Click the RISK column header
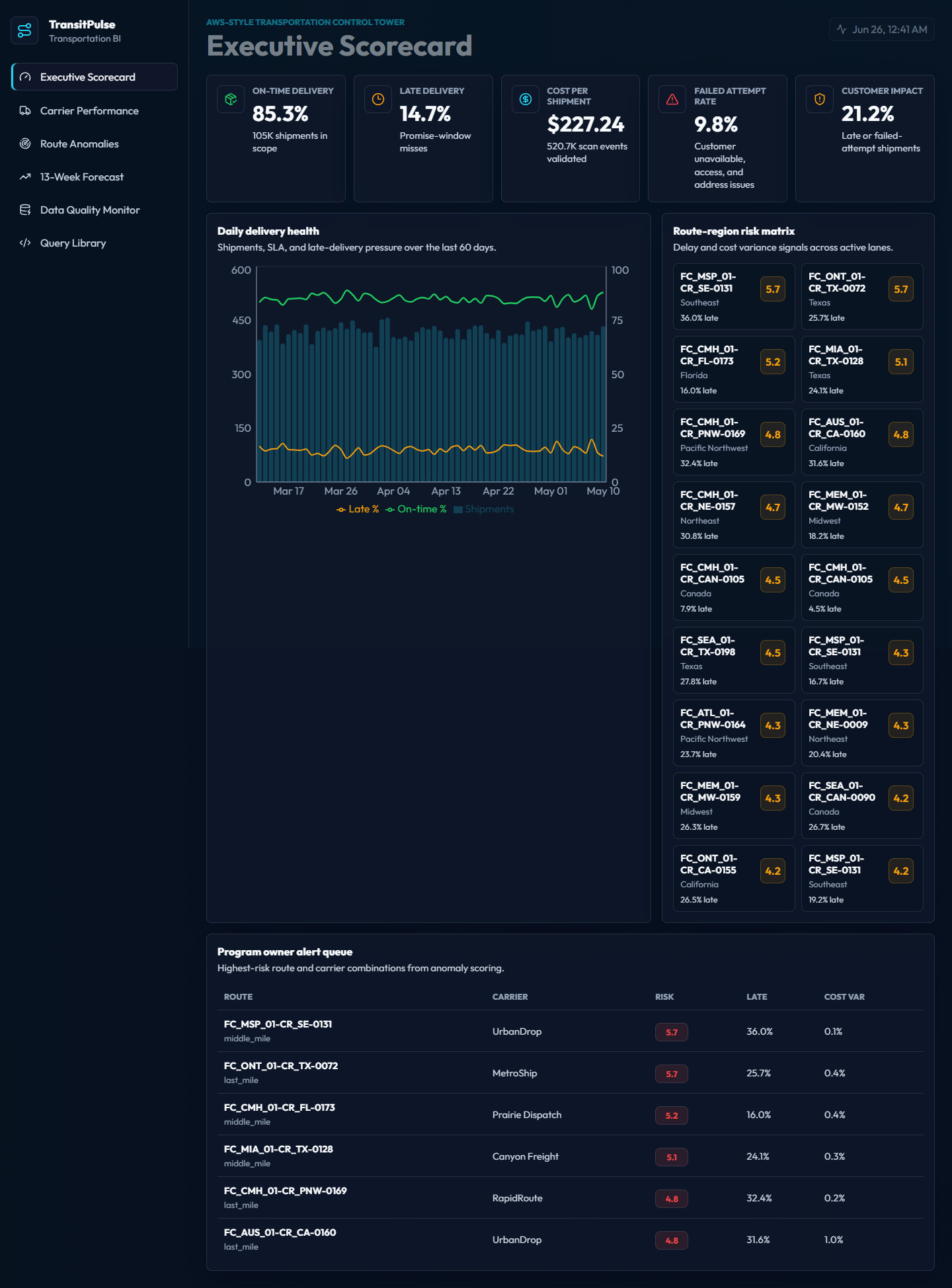This screenshot has height=1288, width=952. click(x=664, y=996)
